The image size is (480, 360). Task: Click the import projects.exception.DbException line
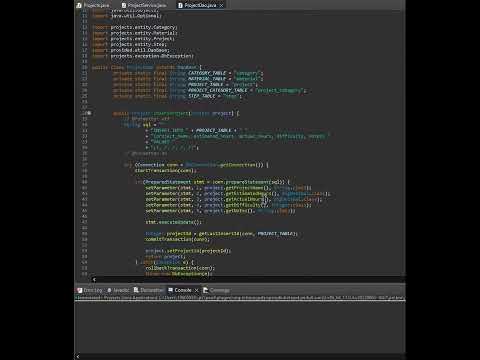click(143, 56)
